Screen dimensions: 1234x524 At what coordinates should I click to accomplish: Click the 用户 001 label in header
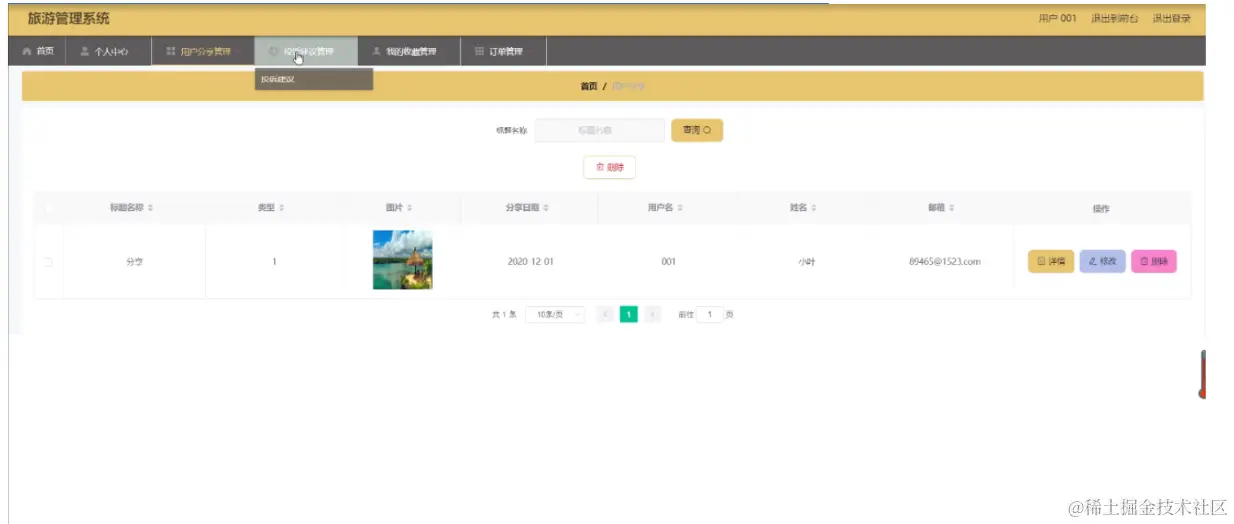point(1058,19)
